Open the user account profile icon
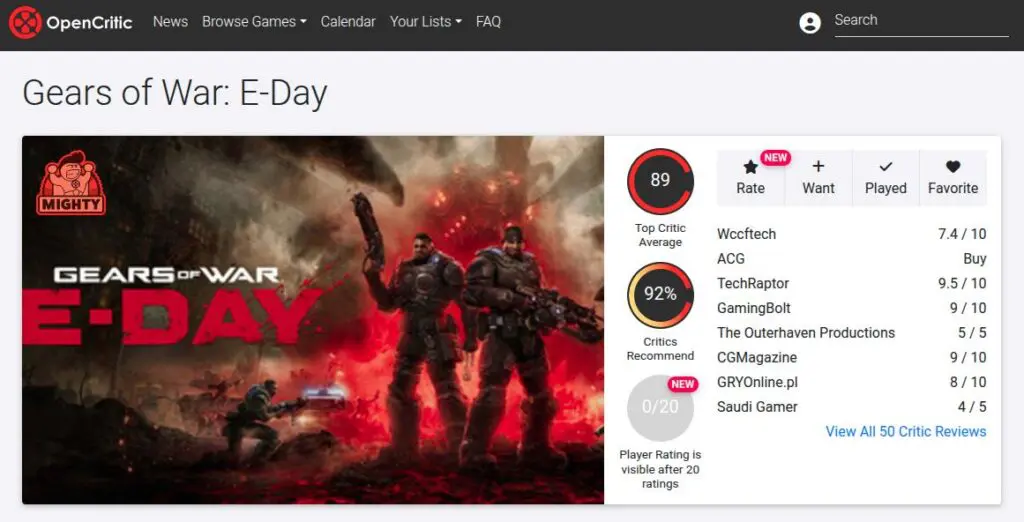 click(810, 23)
